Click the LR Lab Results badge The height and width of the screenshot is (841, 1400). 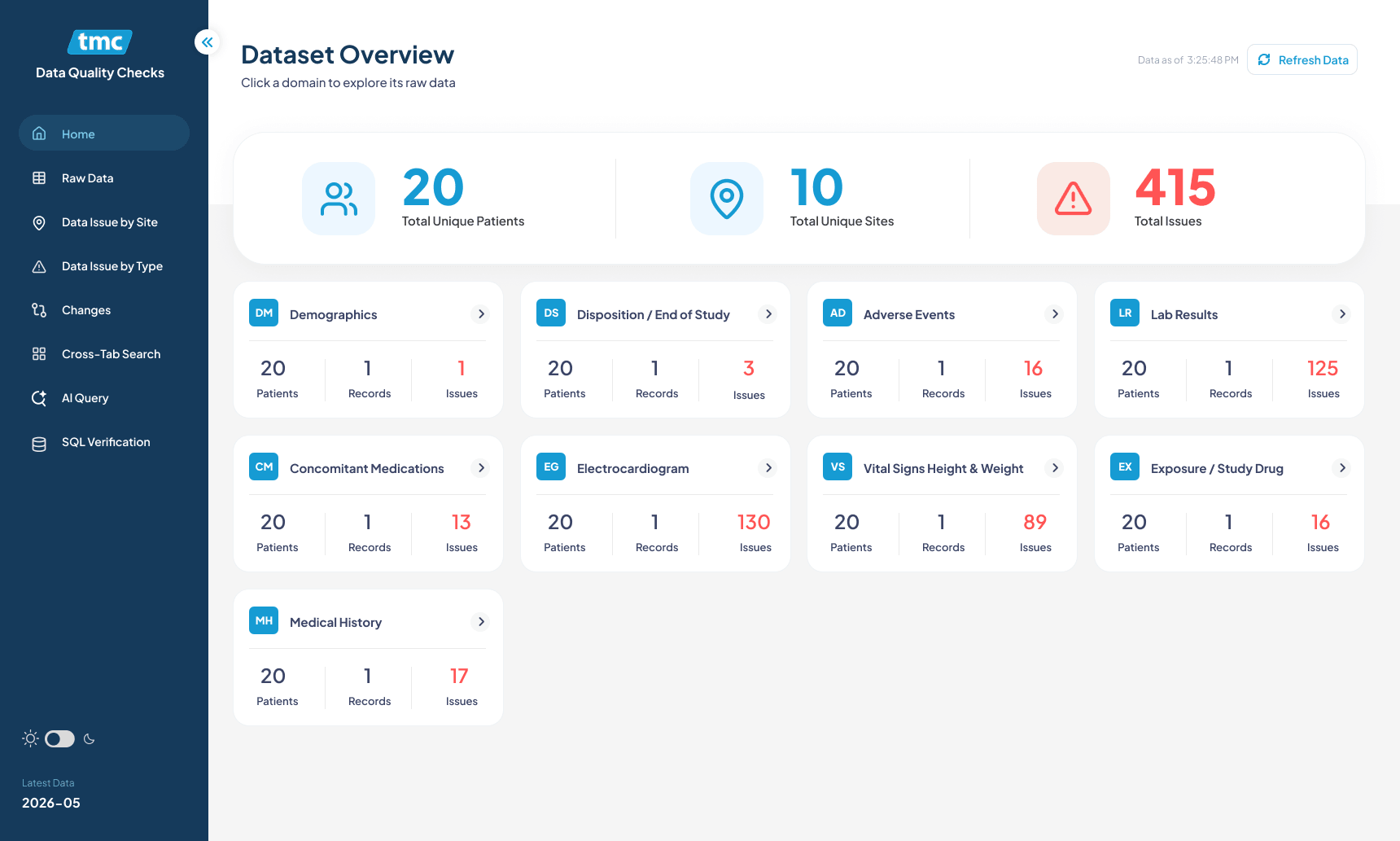point(1125,313)
